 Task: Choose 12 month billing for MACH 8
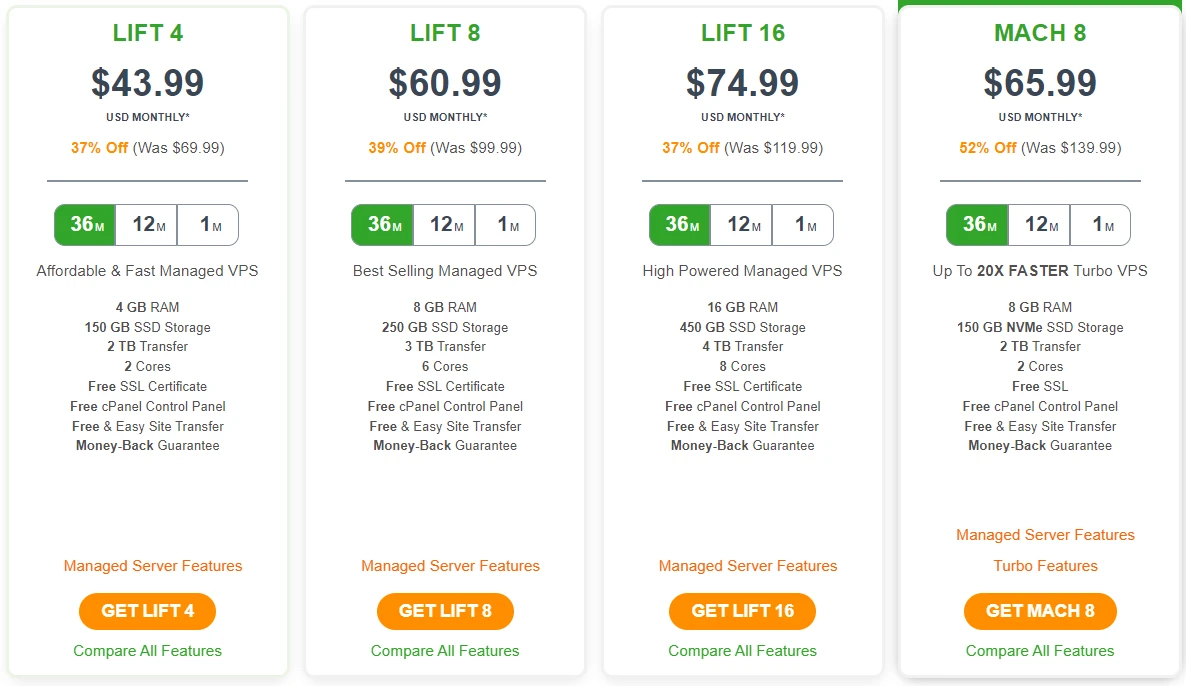pyautogui.click(x=1039, y=225)
